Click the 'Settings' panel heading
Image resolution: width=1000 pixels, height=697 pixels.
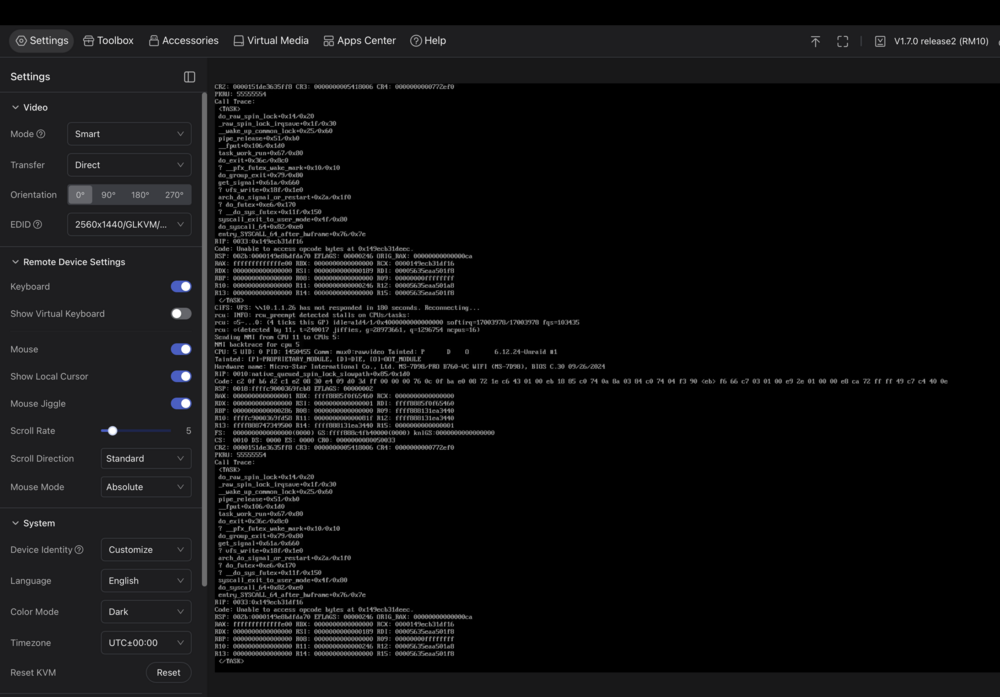click(30, 77)
